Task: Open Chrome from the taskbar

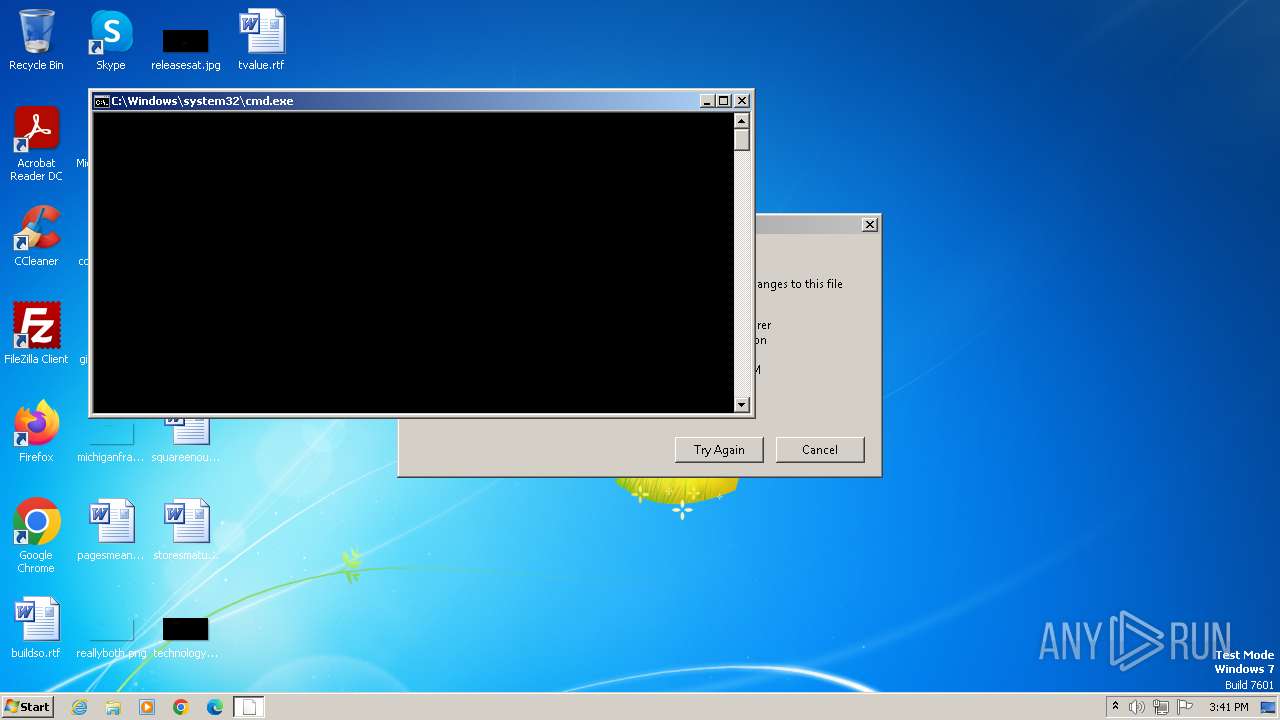Action: pyautogui.click(x=181, y=707)
